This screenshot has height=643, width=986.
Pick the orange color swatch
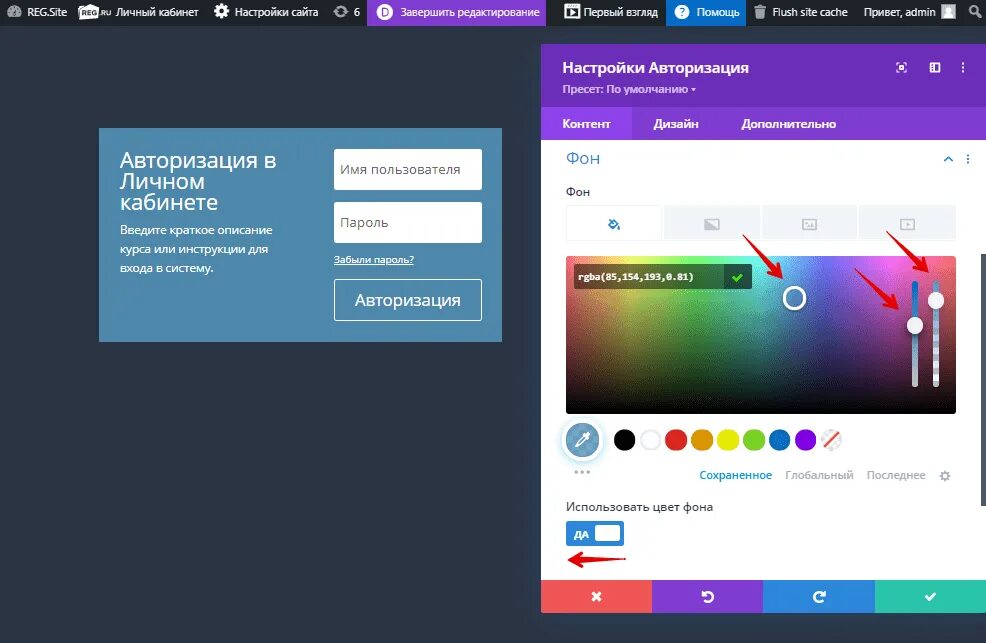point(702,440)
